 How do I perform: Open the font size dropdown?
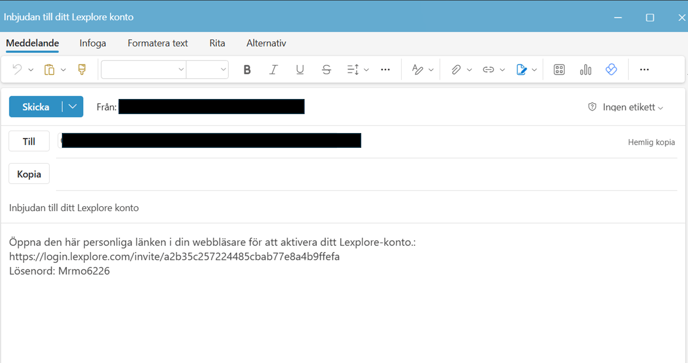(207, 69)
